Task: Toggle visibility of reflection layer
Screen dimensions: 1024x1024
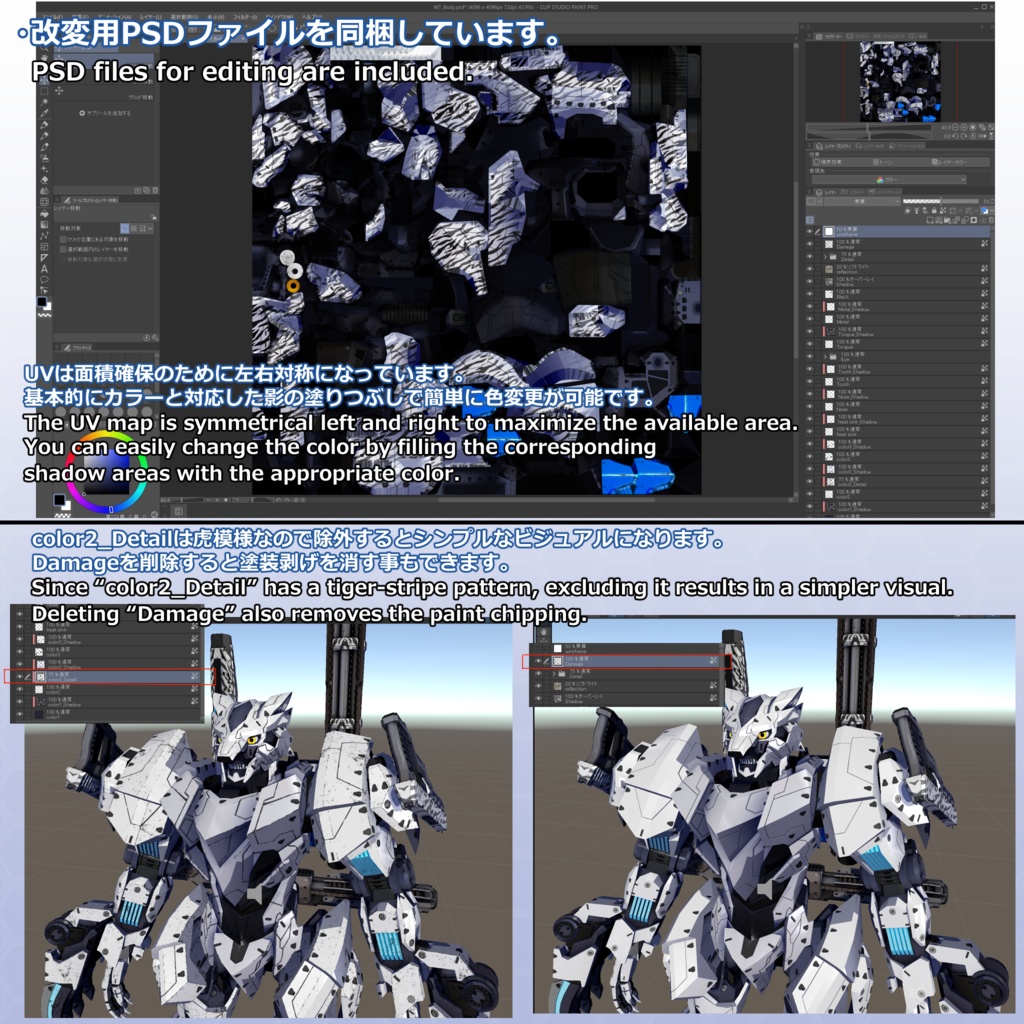Action: coord(809,268)
